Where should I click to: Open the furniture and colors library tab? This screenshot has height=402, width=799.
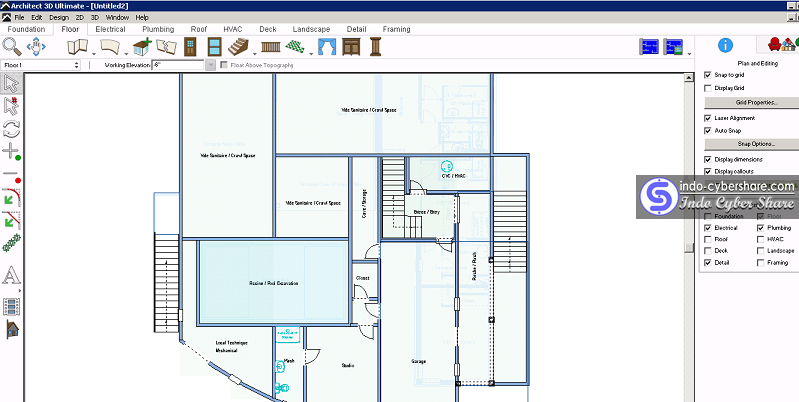tap(780, 44)
